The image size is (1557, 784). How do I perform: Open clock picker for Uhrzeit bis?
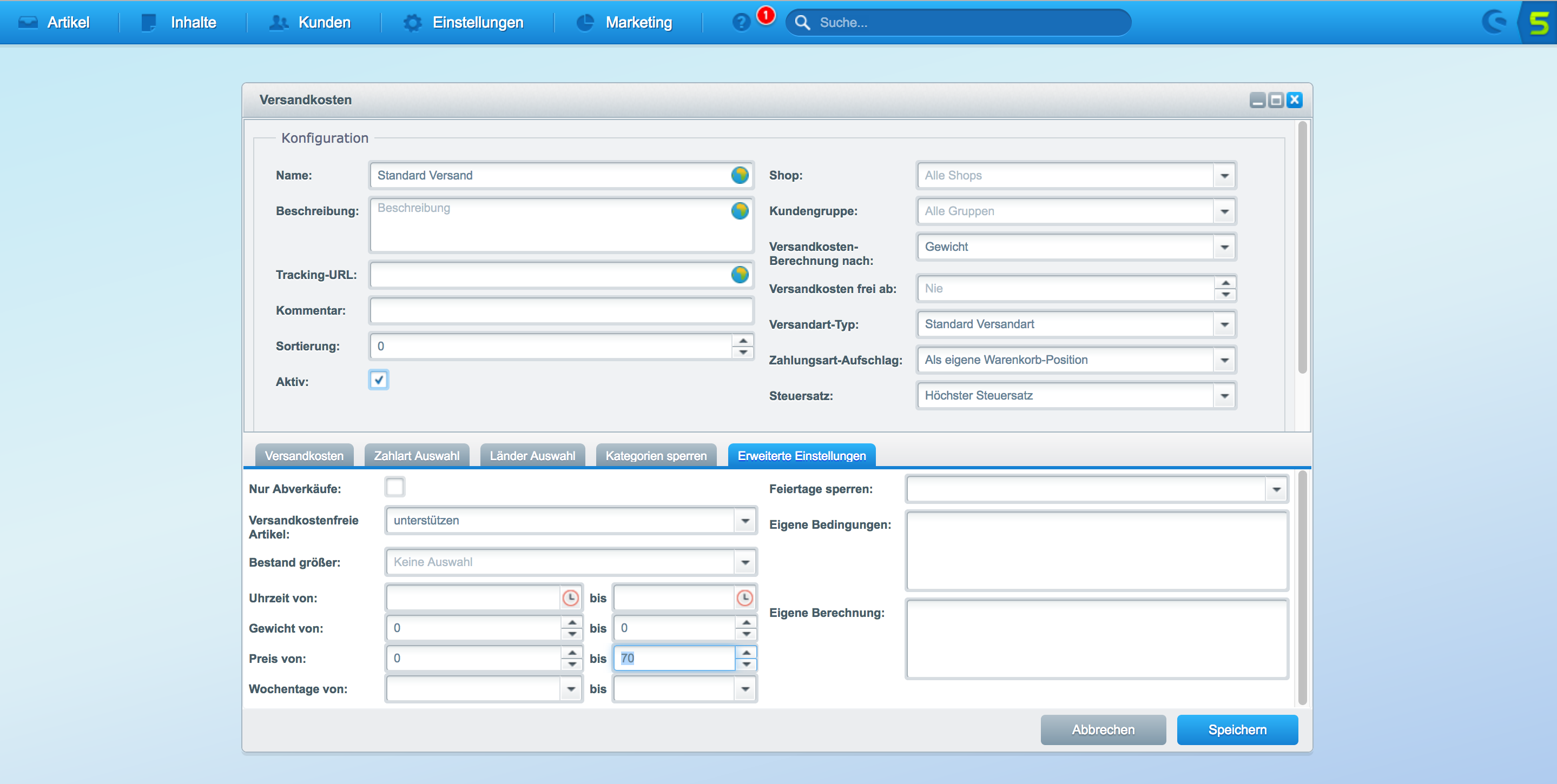point(744,598)
